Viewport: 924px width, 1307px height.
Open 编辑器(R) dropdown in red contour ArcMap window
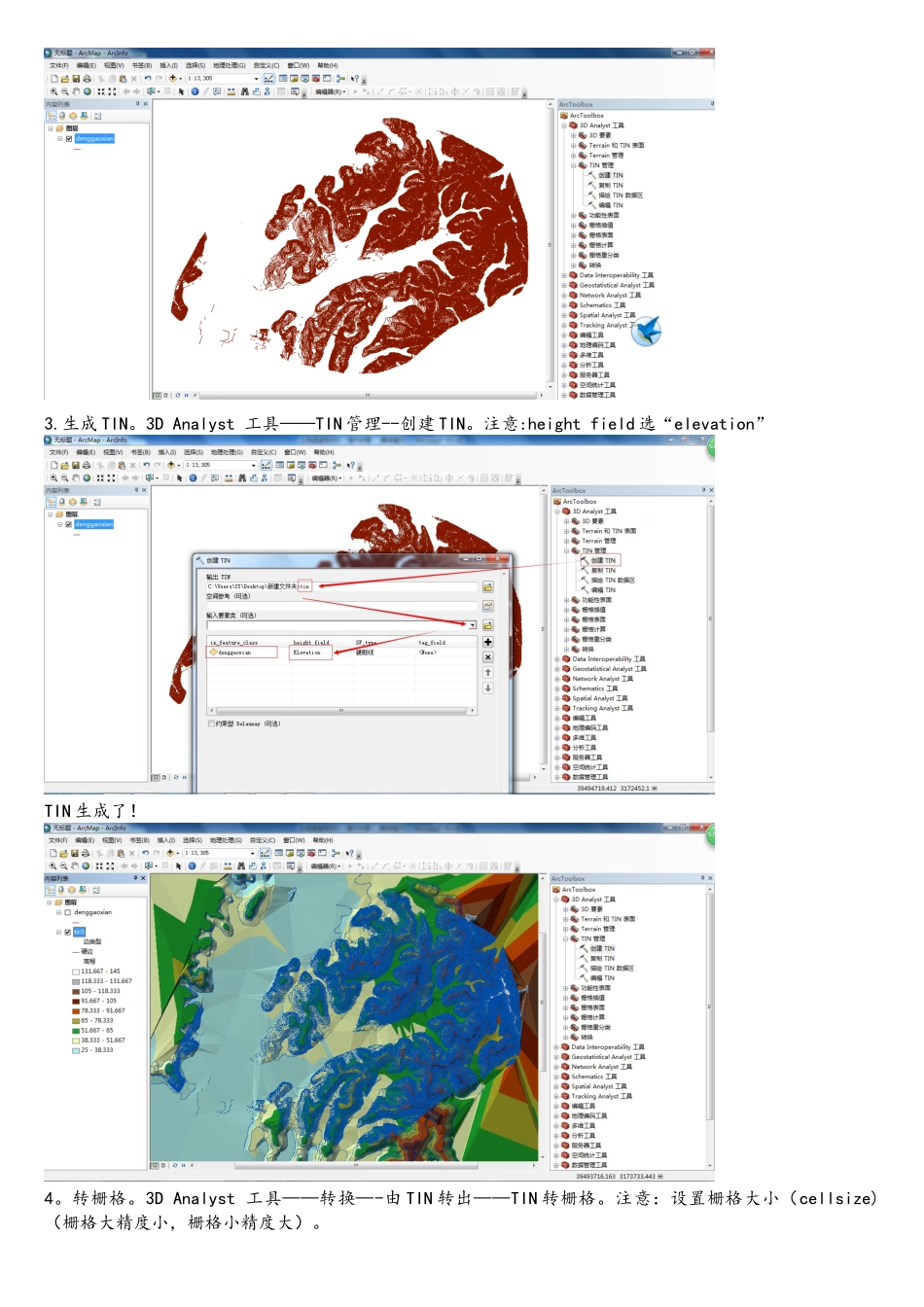(330, 91)
